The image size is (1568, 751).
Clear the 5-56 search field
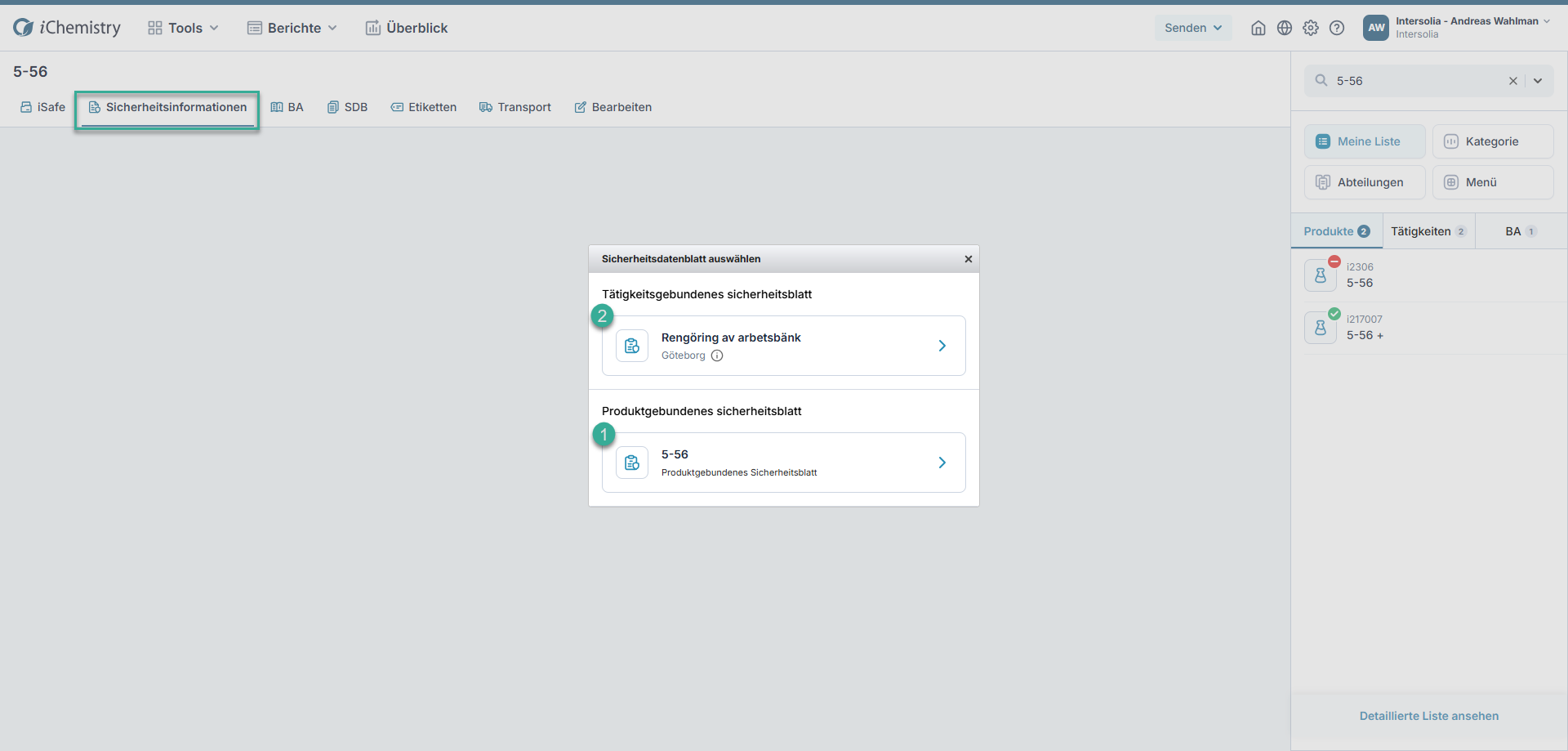click(1513, 81)
